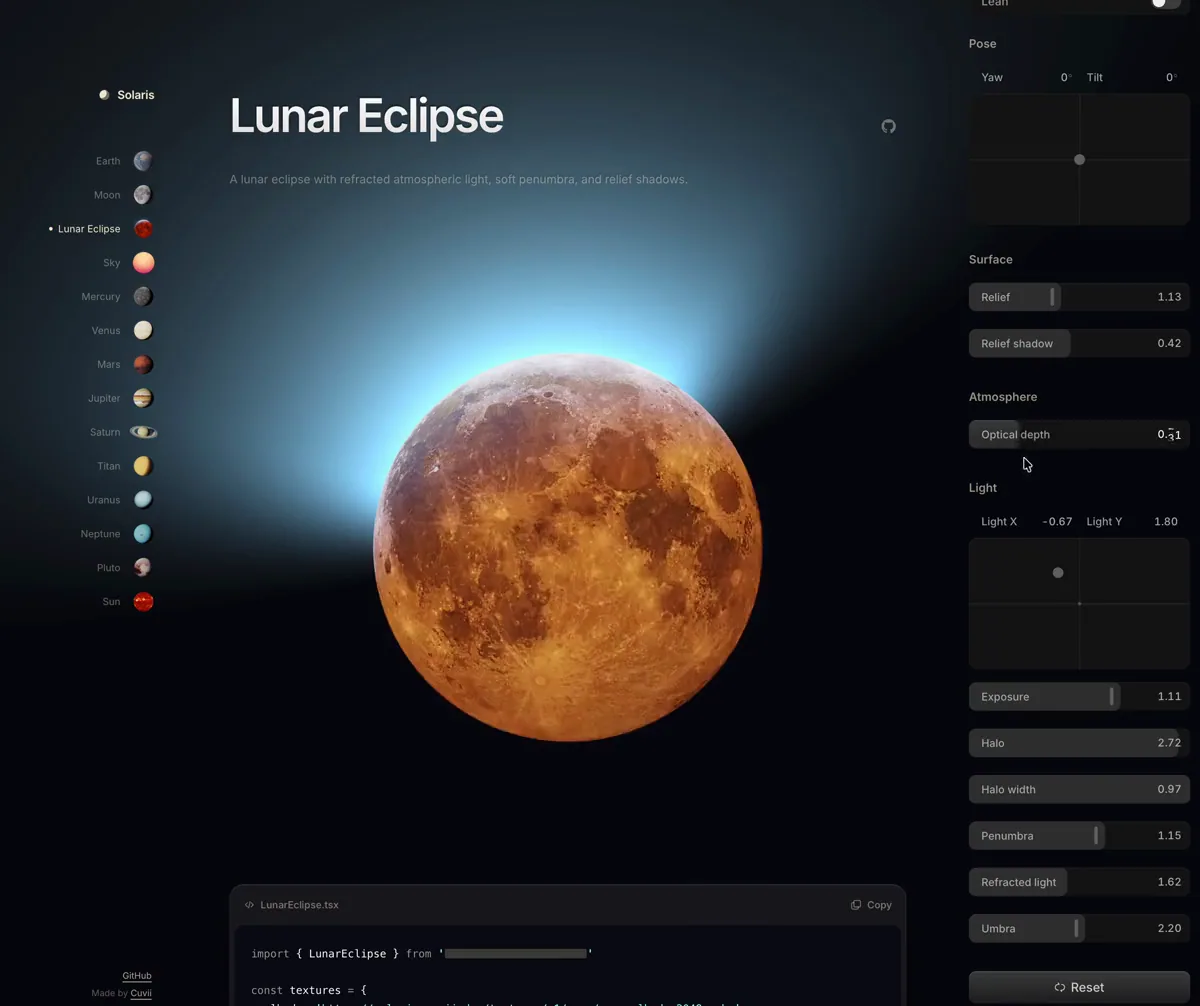Click the Refracted light slider
Viewport: 1200px width, 1006px height.
(x=1079, y=882)
